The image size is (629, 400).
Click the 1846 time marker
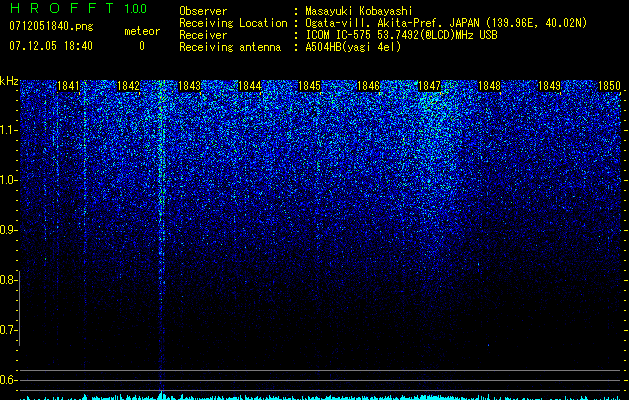tap(368, 86)
